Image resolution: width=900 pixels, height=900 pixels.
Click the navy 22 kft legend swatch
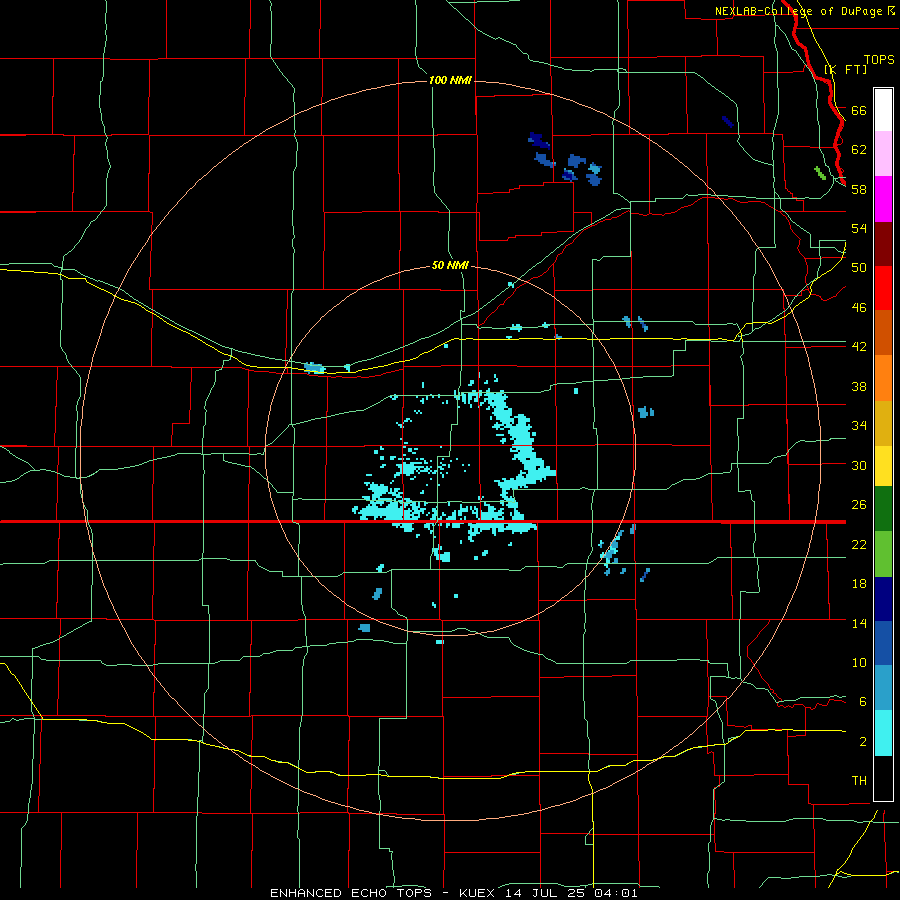pyautogui.click(x=883, y=599)
